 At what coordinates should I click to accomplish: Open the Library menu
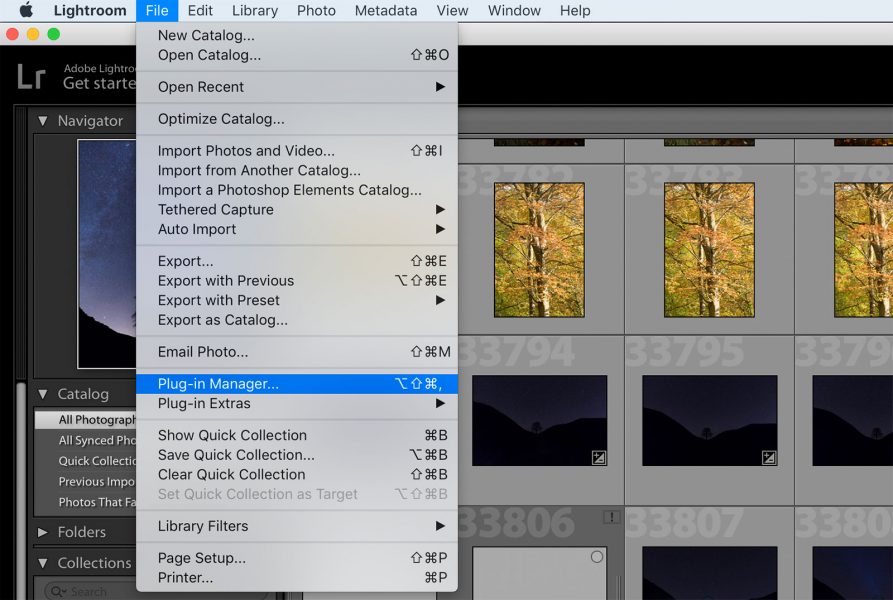[x=254, y=10]
